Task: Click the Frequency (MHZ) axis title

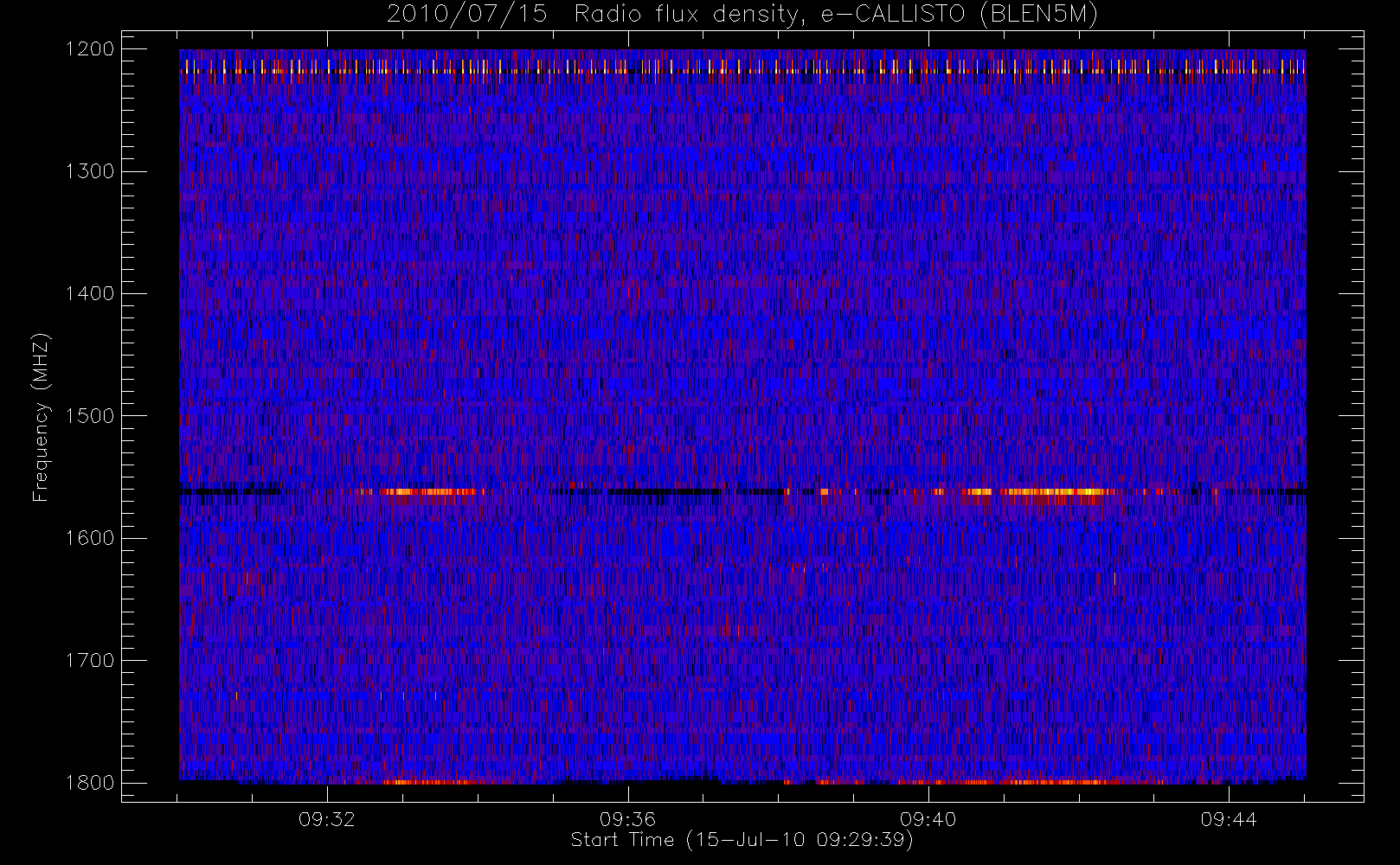Action: click(41, 417)
